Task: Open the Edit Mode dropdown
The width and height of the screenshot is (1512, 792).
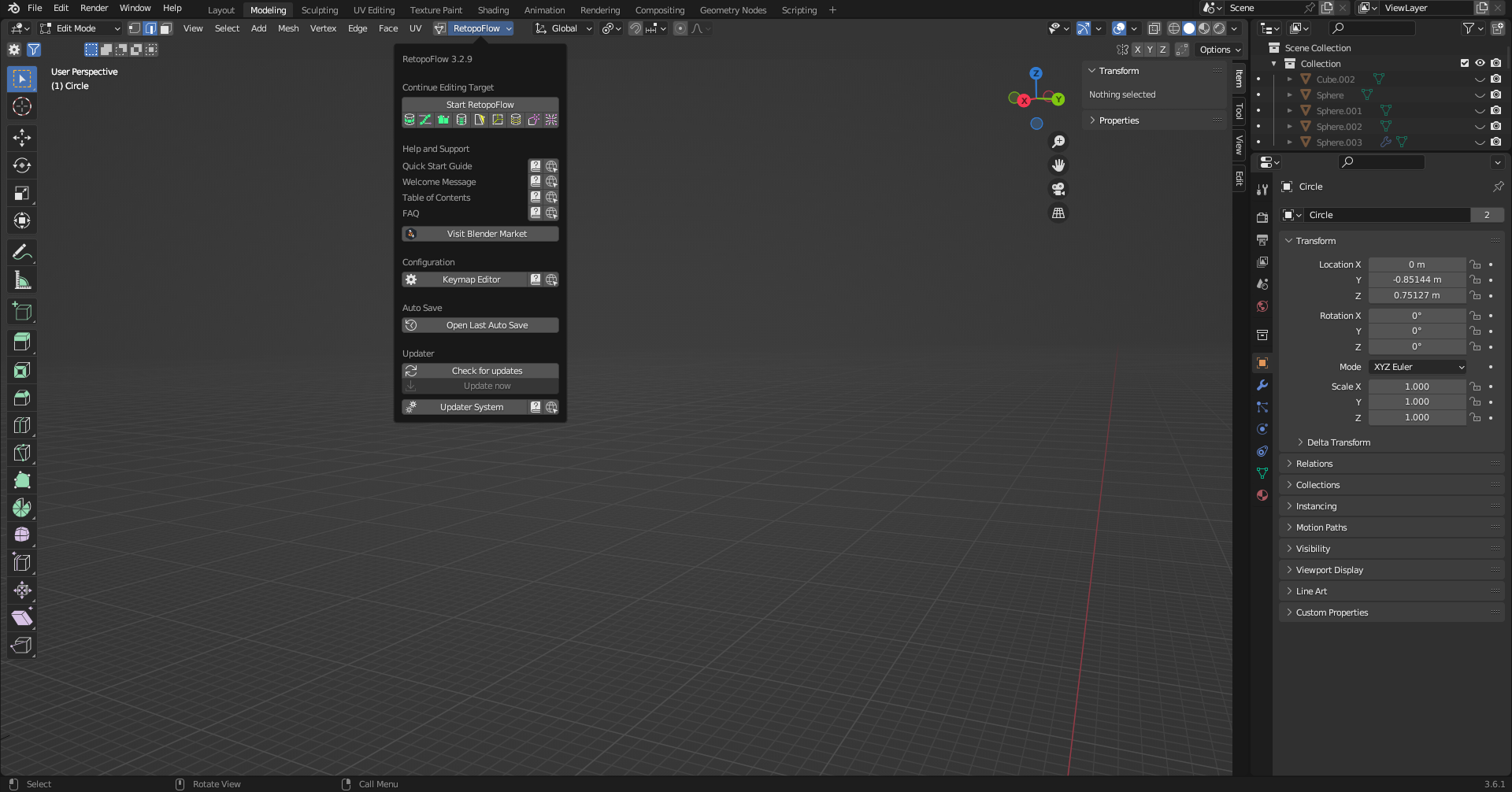Action: point(80,28)
